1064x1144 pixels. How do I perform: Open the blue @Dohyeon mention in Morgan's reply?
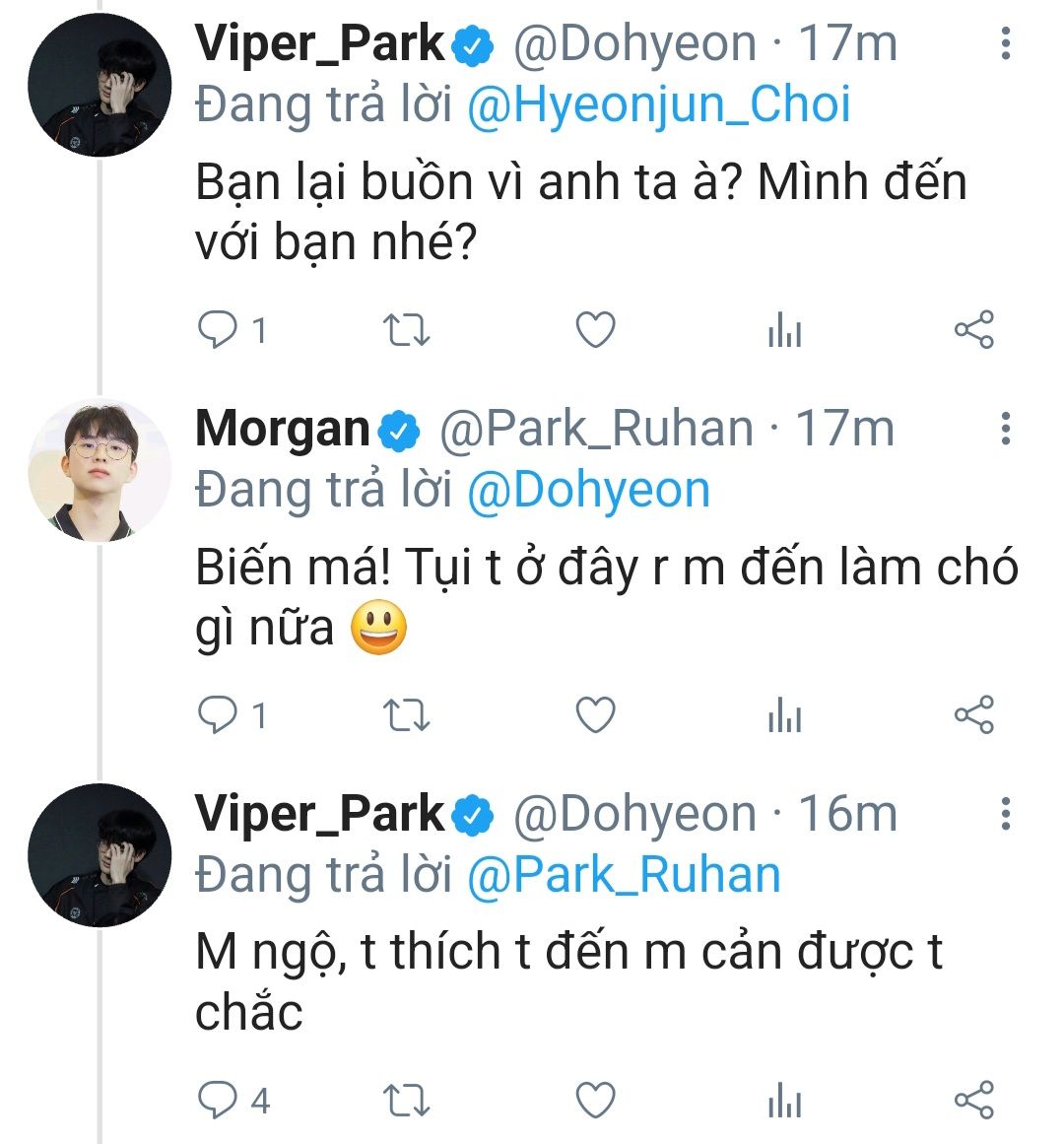[588, 491]
